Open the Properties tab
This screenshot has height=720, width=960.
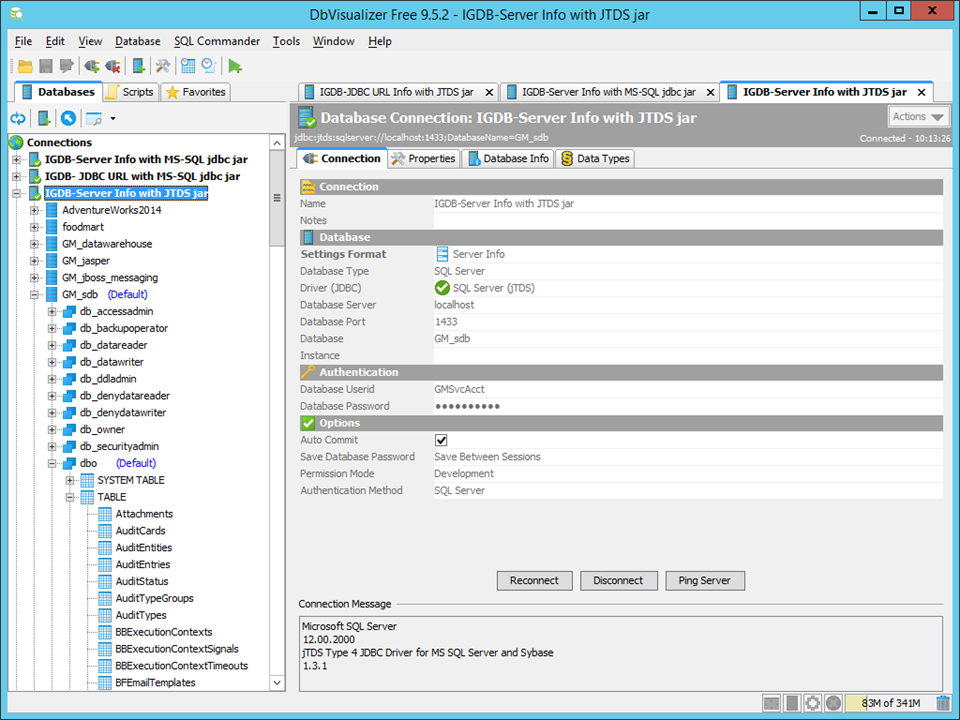[x=424, y=159]
